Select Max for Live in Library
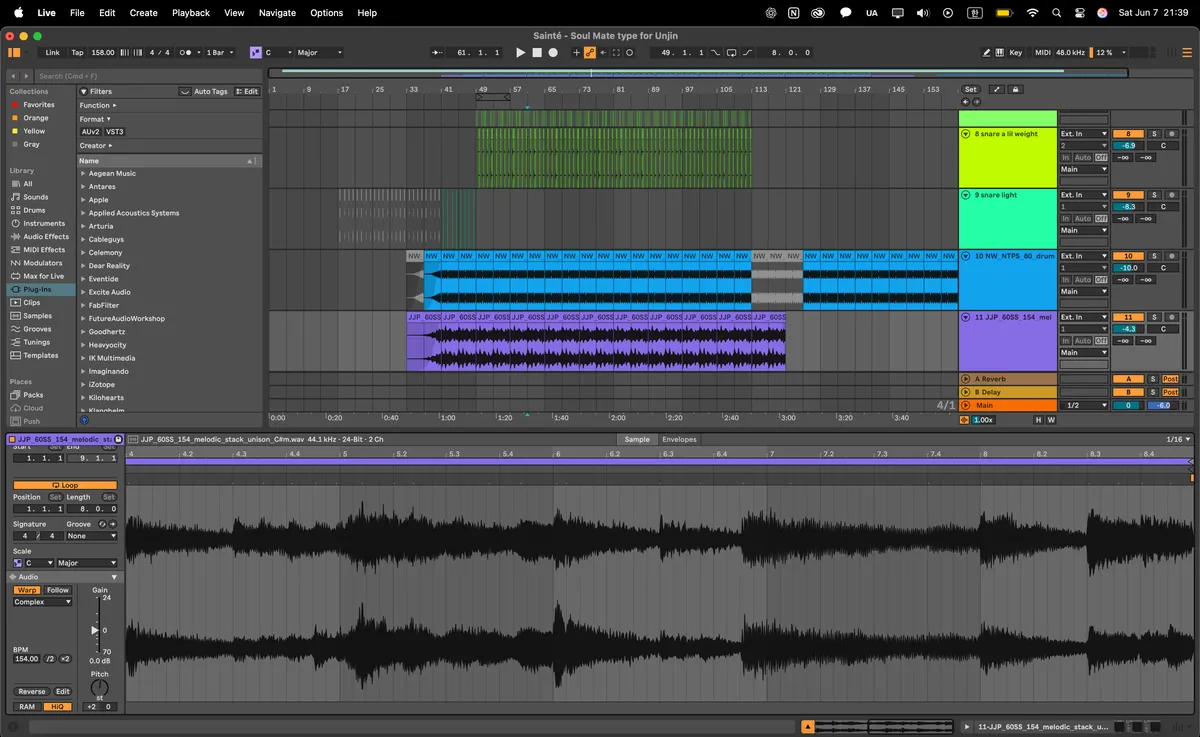The image size is (1200, 737). click(43, 276)
